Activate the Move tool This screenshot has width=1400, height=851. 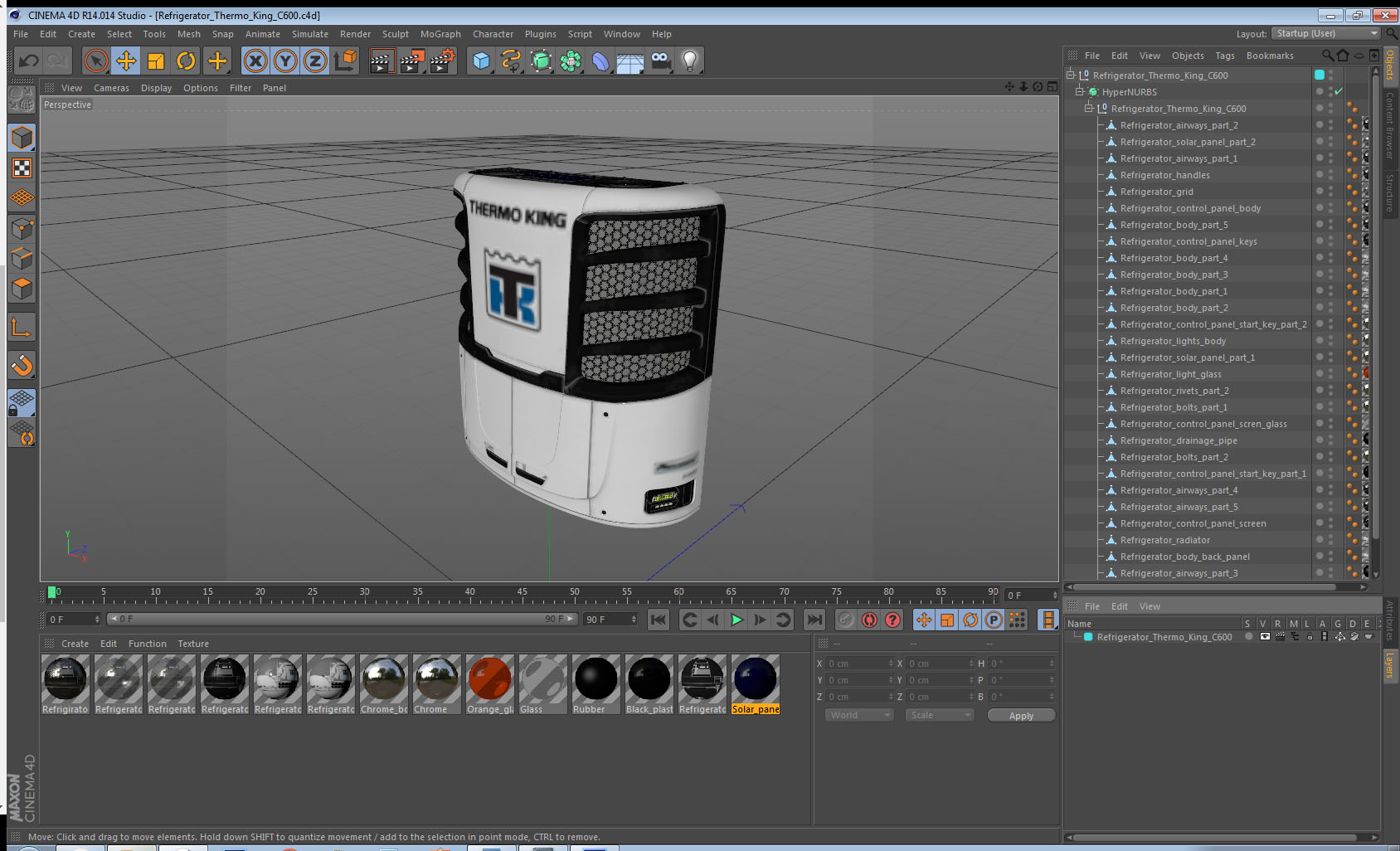(x=126, y=61)
